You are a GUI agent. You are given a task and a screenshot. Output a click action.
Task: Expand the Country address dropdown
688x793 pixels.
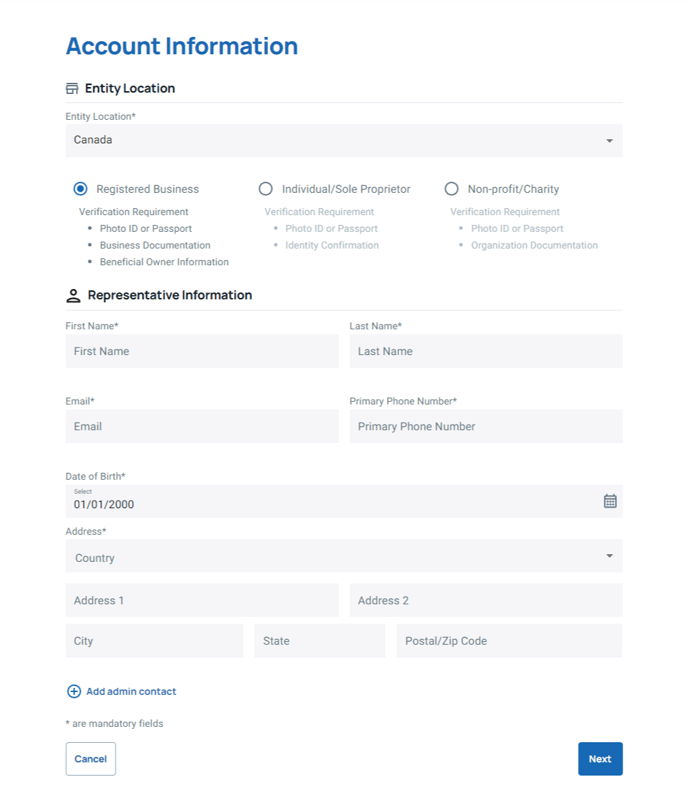pos(344,556)
